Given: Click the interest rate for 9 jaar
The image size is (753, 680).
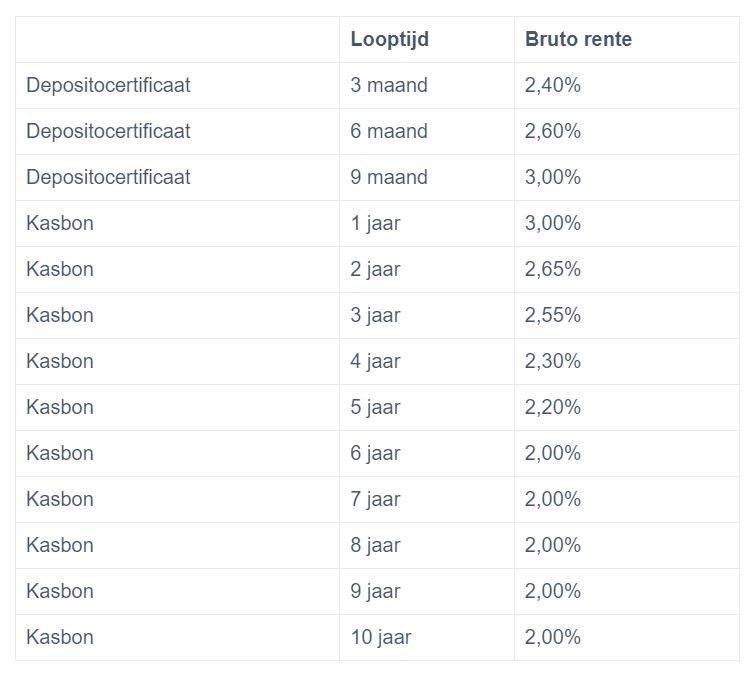Looking at the screenshot, I should pos(552,592).
